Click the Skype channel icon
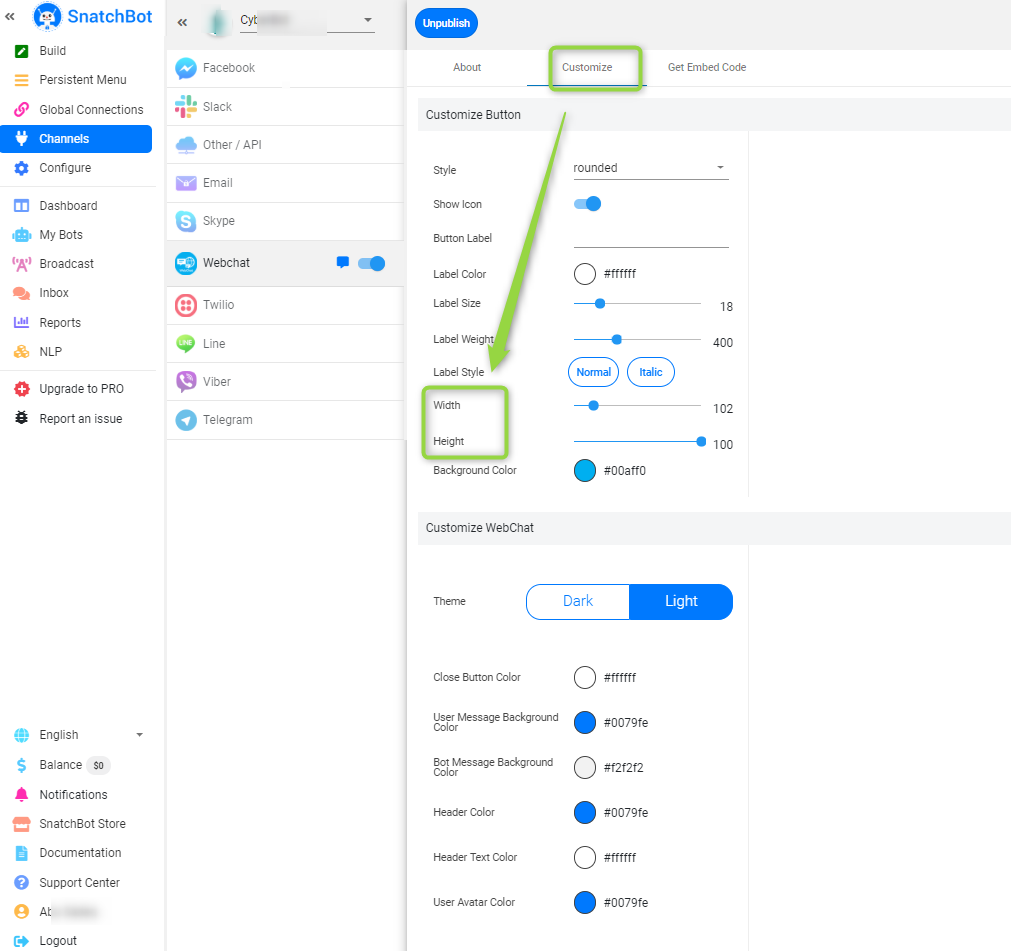1011x951 pixels. pos(185,221)
